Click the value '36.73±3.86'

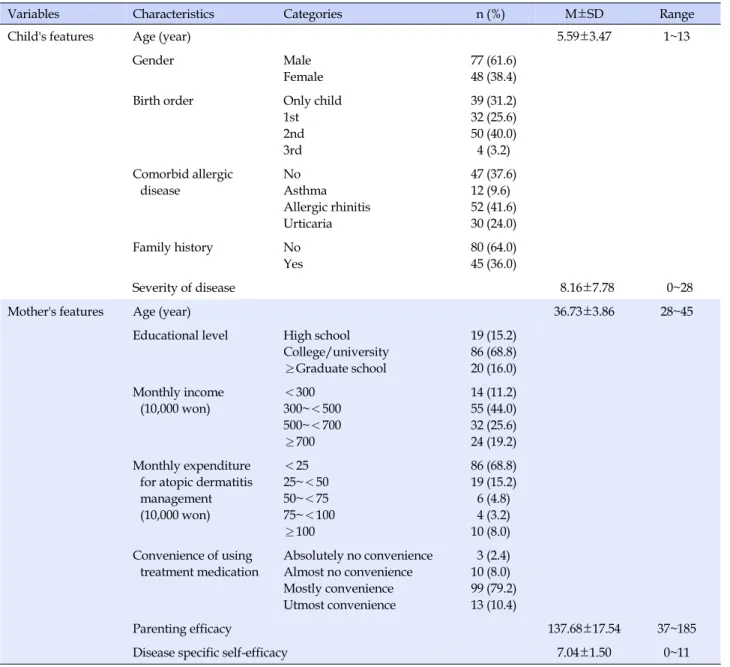coord(584,311)
